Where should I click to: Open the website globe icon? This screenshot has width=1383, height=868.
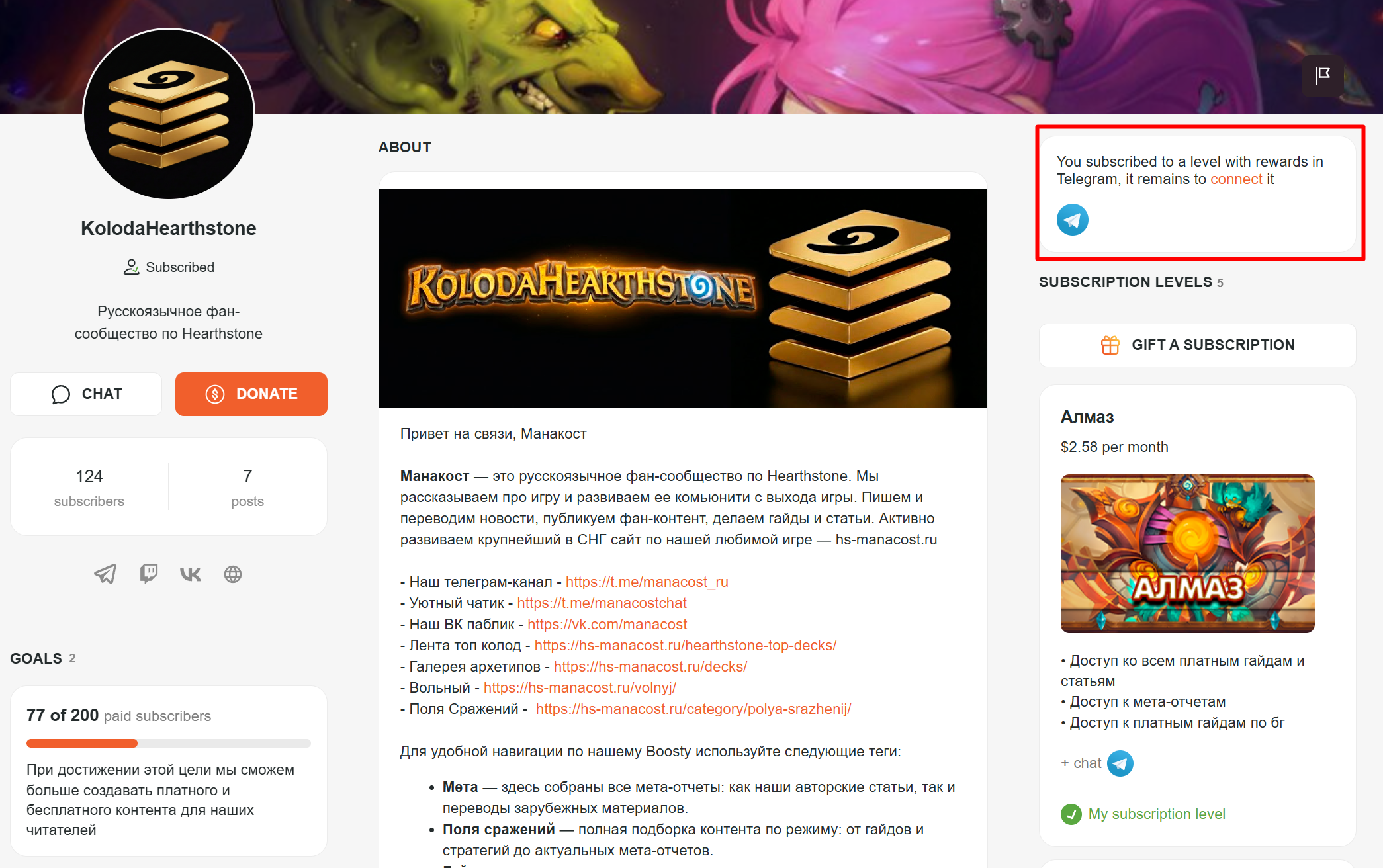click(233, 574)
